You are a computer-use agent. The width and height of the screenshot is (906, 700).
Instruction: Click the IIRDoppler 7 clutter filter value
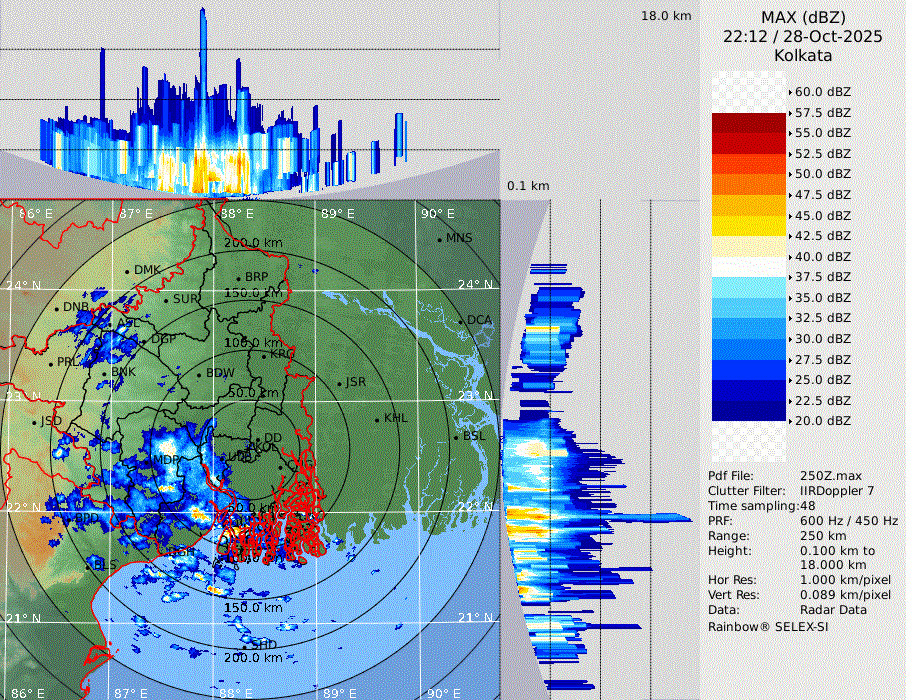click(838, 491)
